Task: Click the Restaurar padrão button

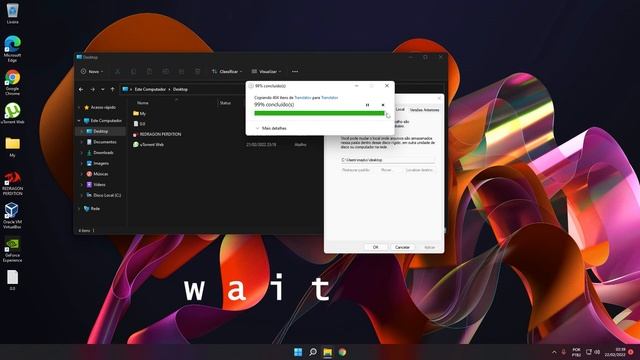Action: click(x=356, y=170)
